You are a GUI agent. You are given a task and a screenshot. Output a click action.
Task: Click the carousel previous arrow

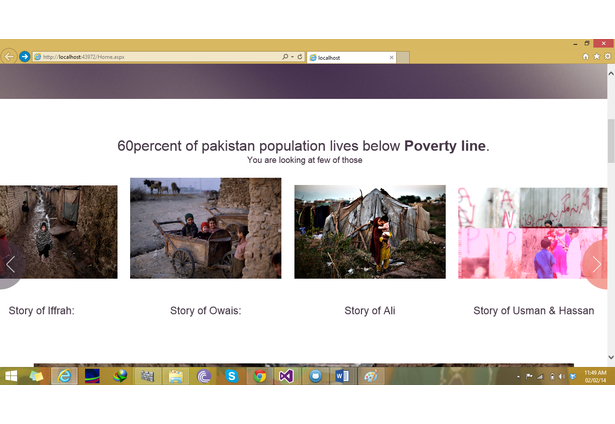(x=11, y=264)
